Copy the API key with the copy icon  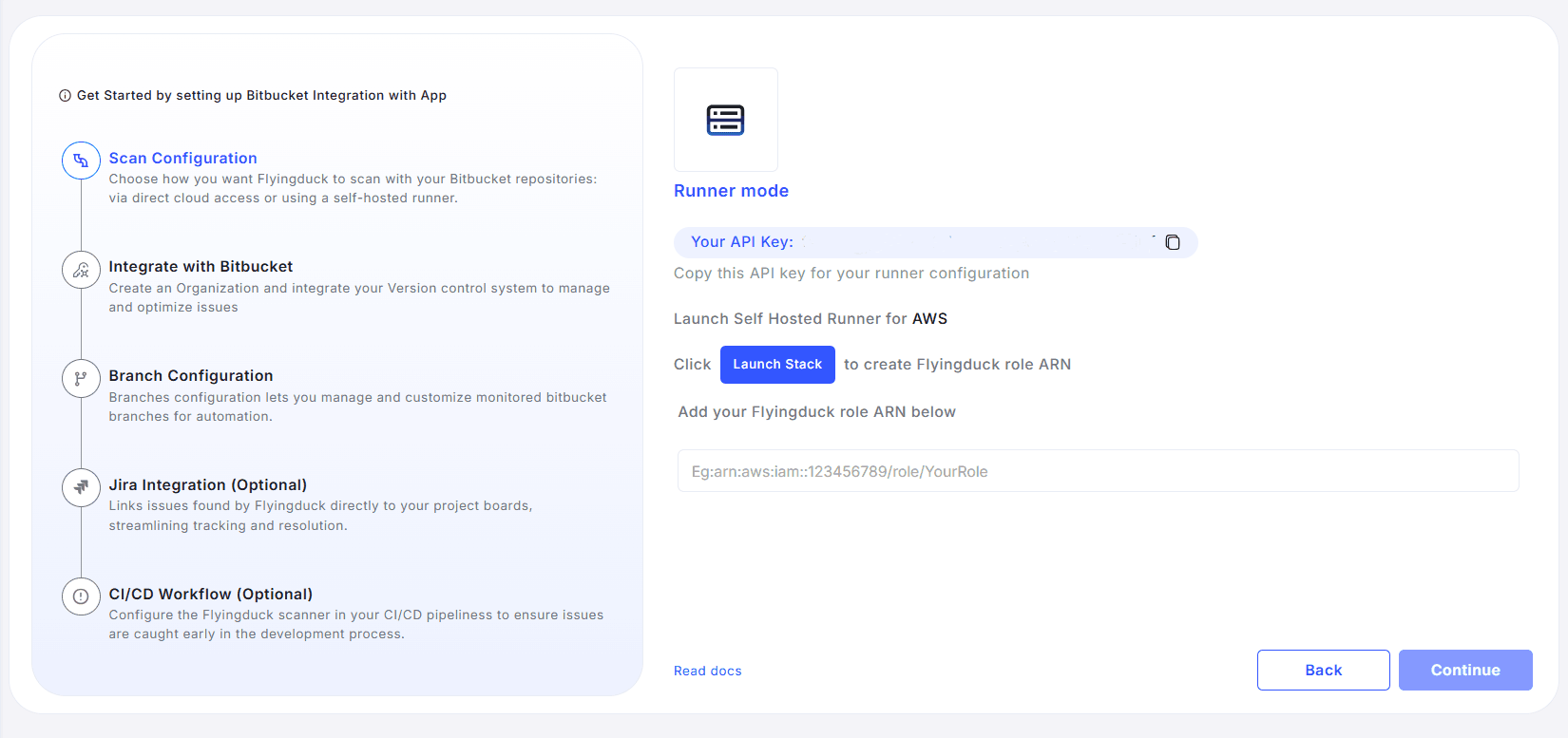pyautogui.click(x=1173, y=242)
